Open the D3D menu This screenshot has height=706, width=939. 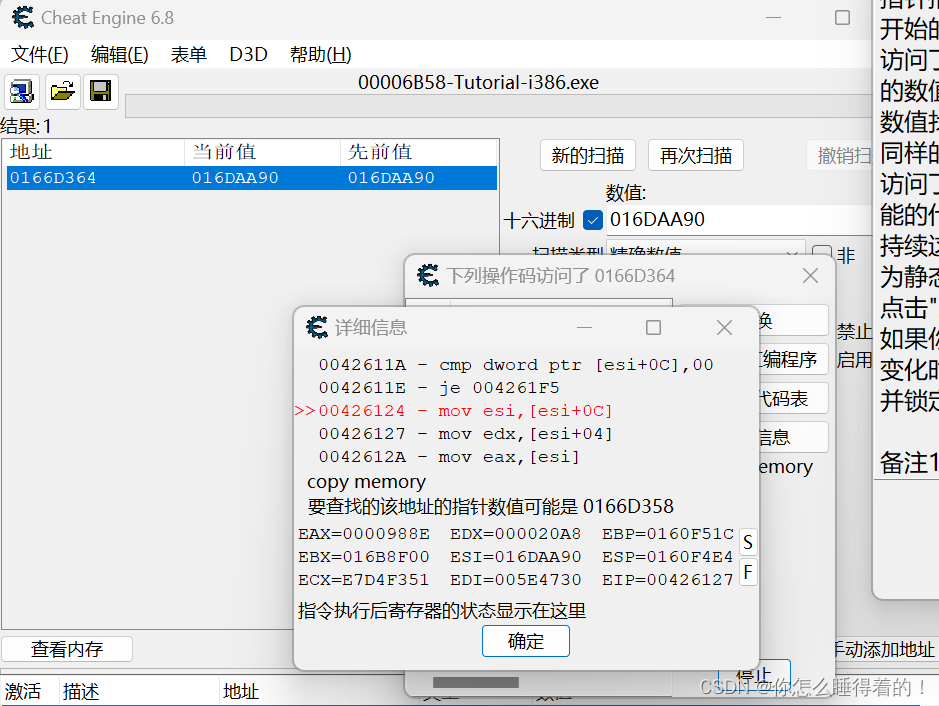tap(249, 54)
